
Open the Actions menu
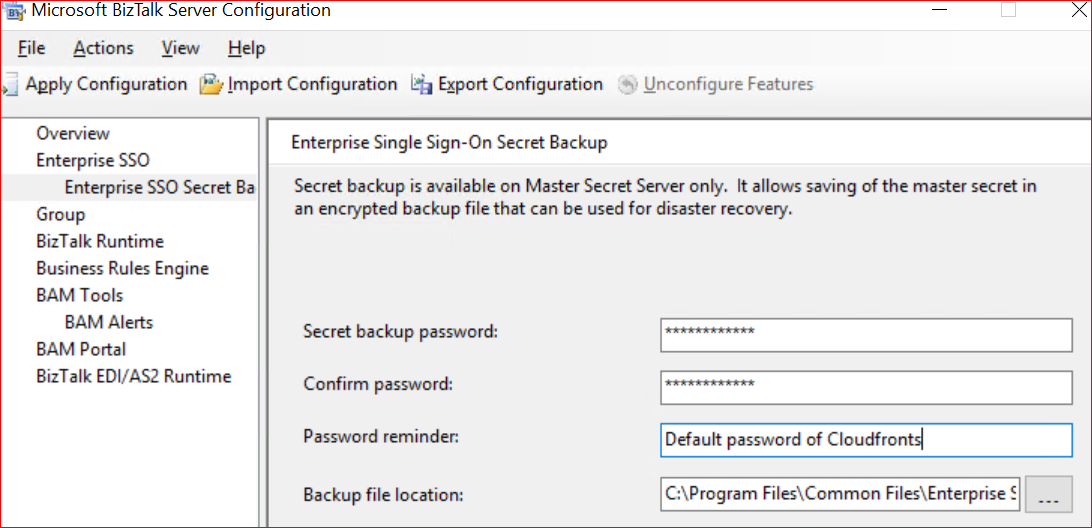[103, 48]
